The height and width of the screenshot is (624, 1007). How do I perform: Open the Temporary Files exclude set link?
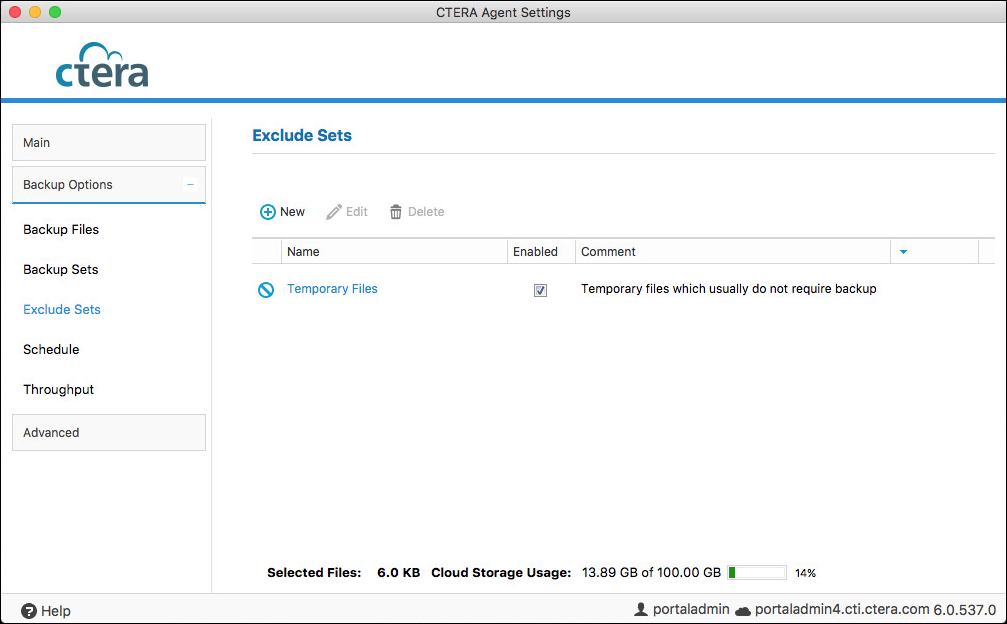pos(332,289)
